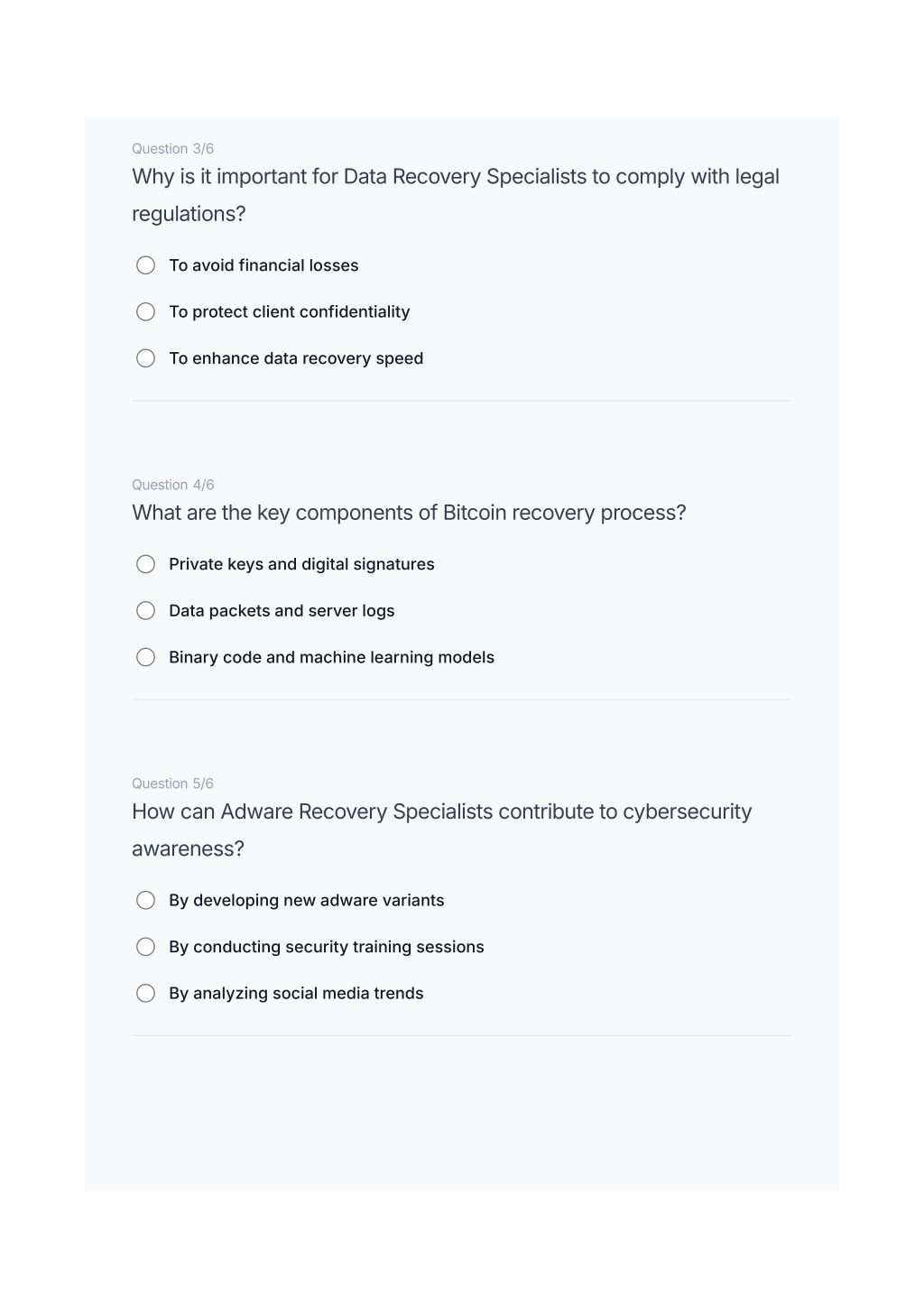924x1307 pixels.
Task: Click the legal regulations question heading
Action: pyautogui.click(x=456, y=195)
